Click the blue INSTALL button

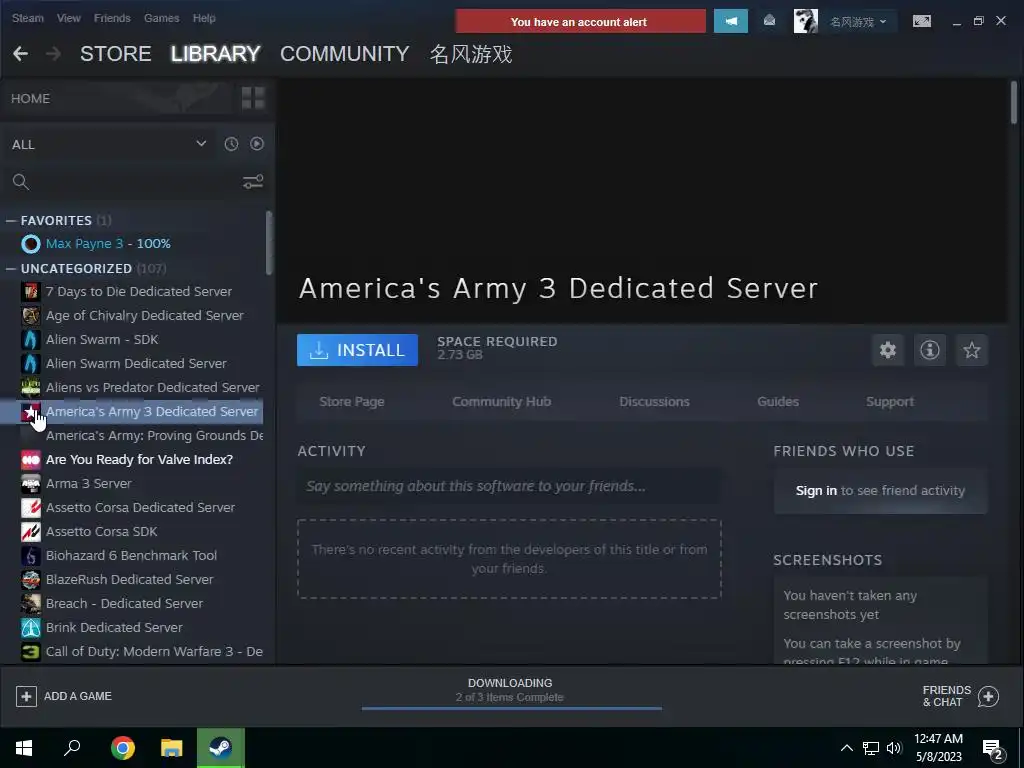click(357, 350)
